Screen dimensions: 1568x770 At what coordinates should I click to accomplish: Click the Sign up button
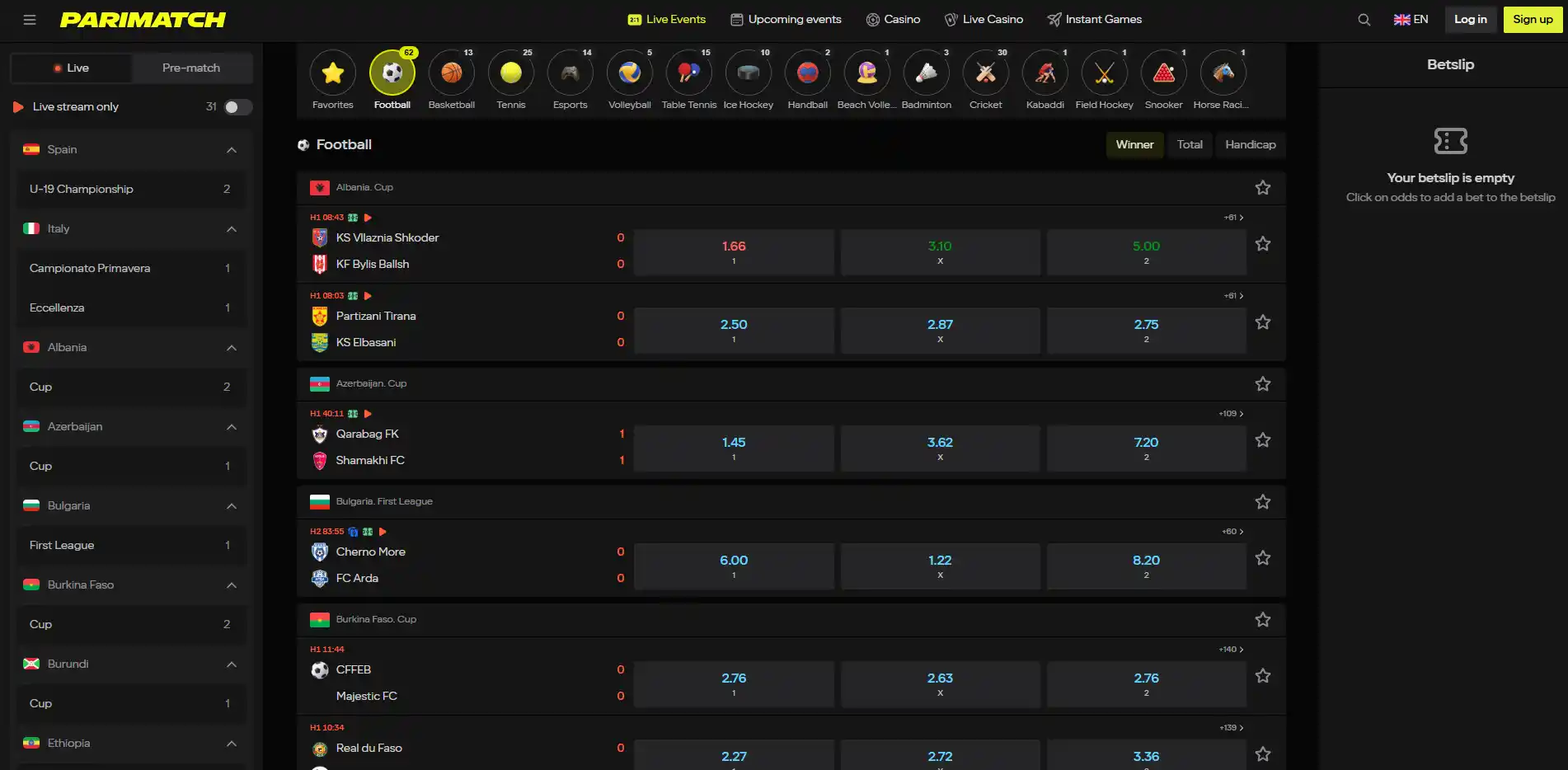tap(1533, 20)
